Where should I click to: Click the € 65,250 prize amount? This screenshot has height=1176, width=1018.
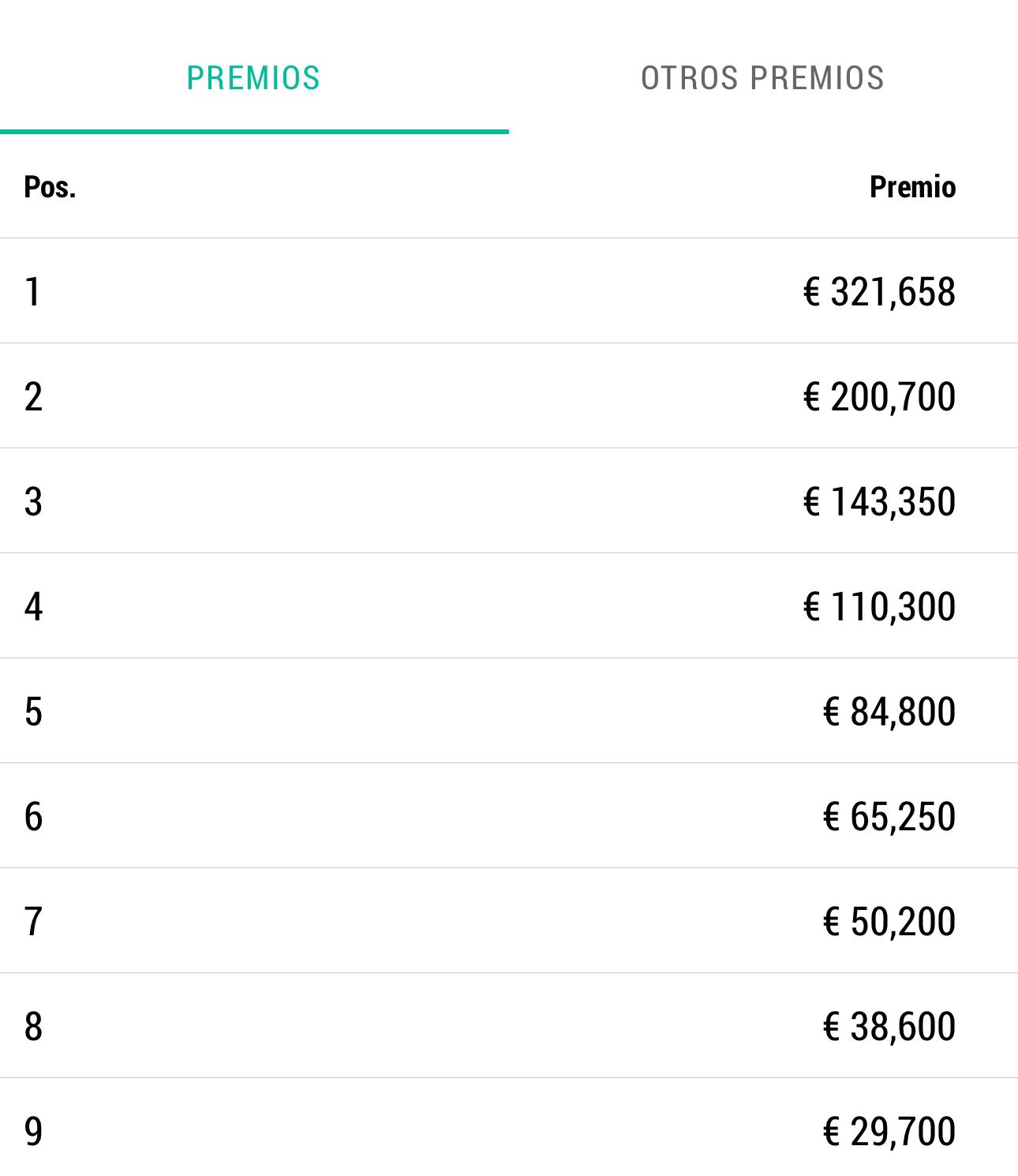tap(889, 816)
